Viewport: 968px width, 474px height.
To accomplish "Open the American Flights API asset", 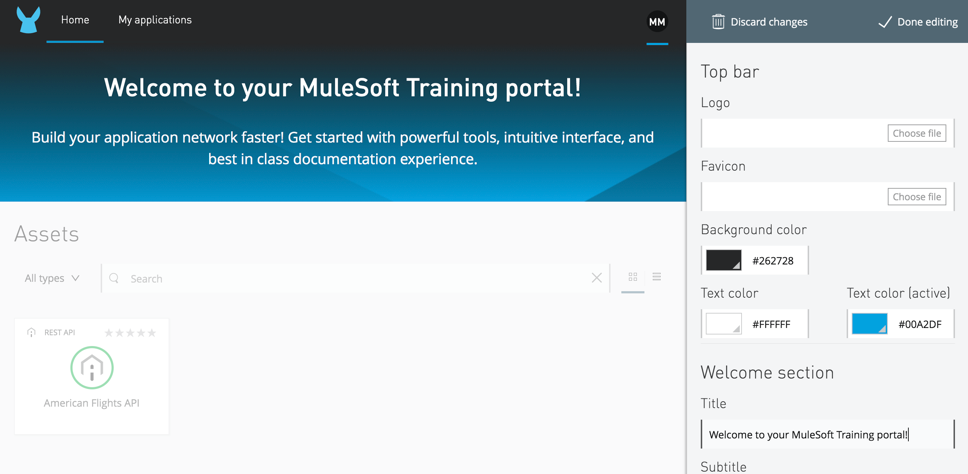I will [x=92, y=376].
